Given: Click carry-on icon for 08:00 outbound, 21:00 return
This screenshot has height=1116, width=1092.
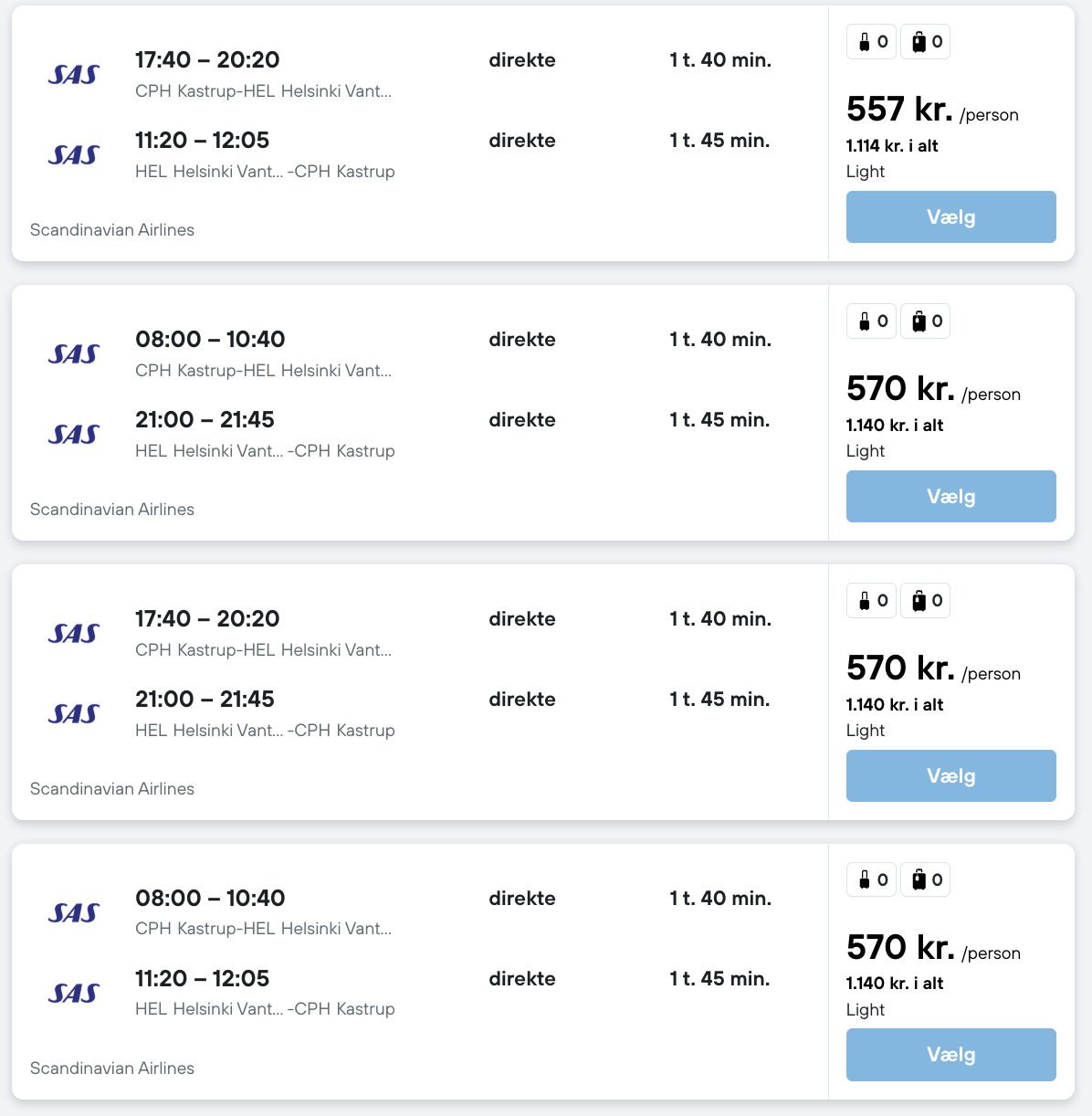Looking at the screenshot, I should pyautogui.click(x=871, y=321).
